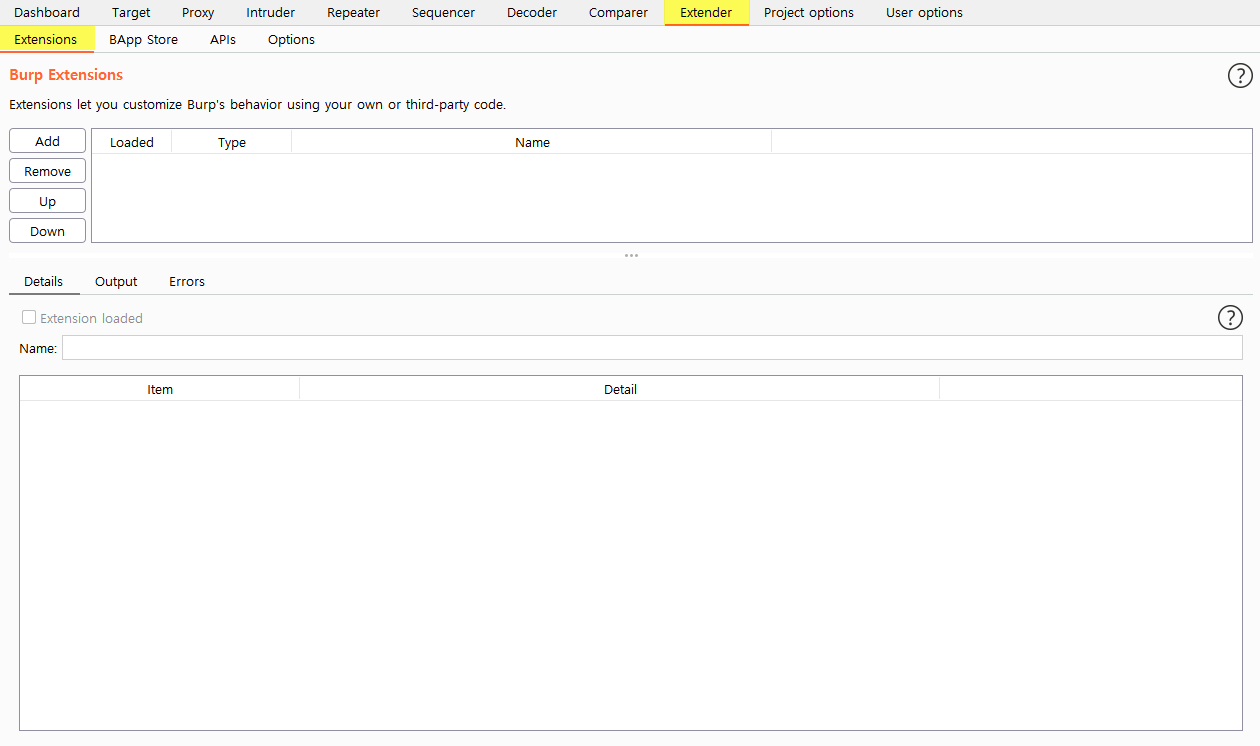
Task: Click the Remove extension button
Action: (47, 171)
